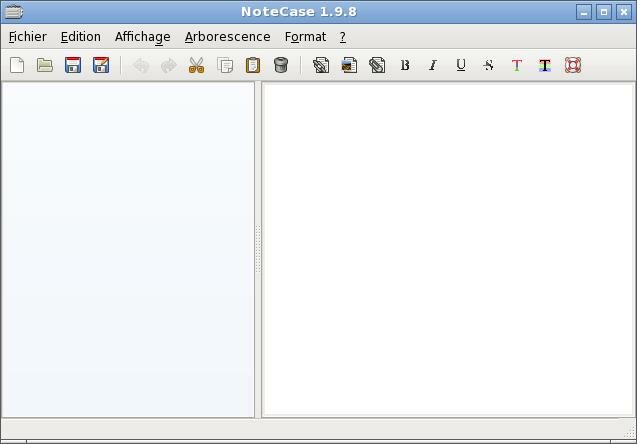Copy using the duplicate pages icon

(x=225, y=65)
